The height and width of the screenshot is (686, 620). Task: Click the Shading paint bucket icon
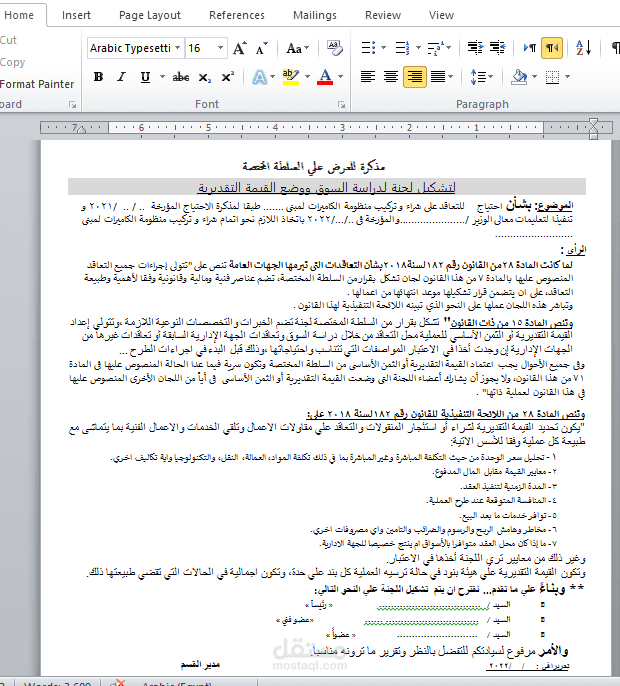519,77
